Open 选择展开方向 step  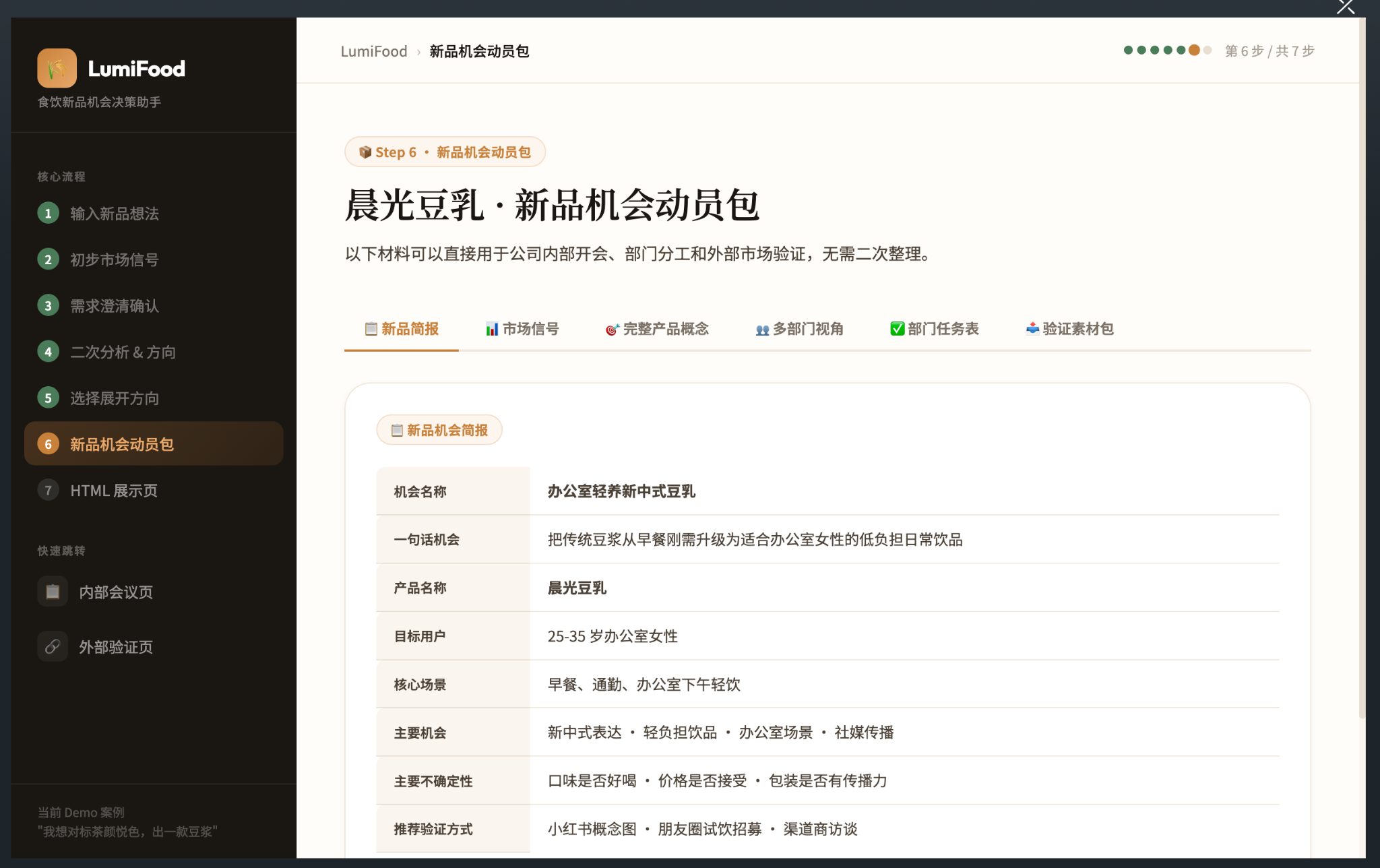(x=154, y=398)
